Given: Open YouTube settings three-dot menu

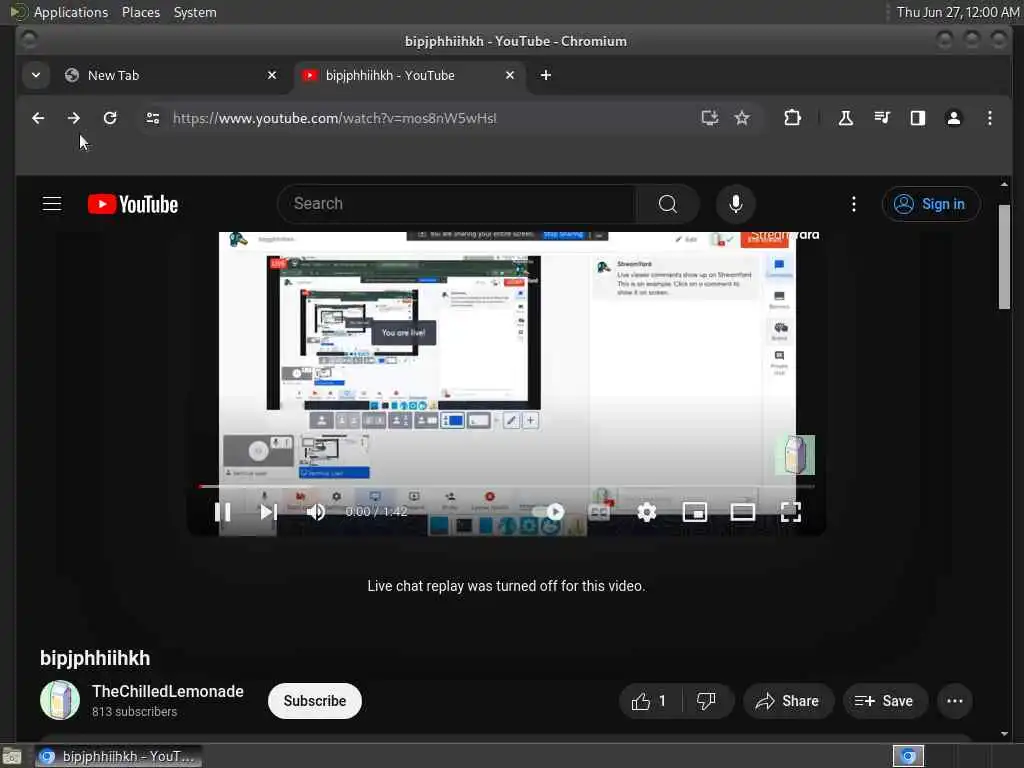Looking at the screenshot, I should click(x=854, y=204).
